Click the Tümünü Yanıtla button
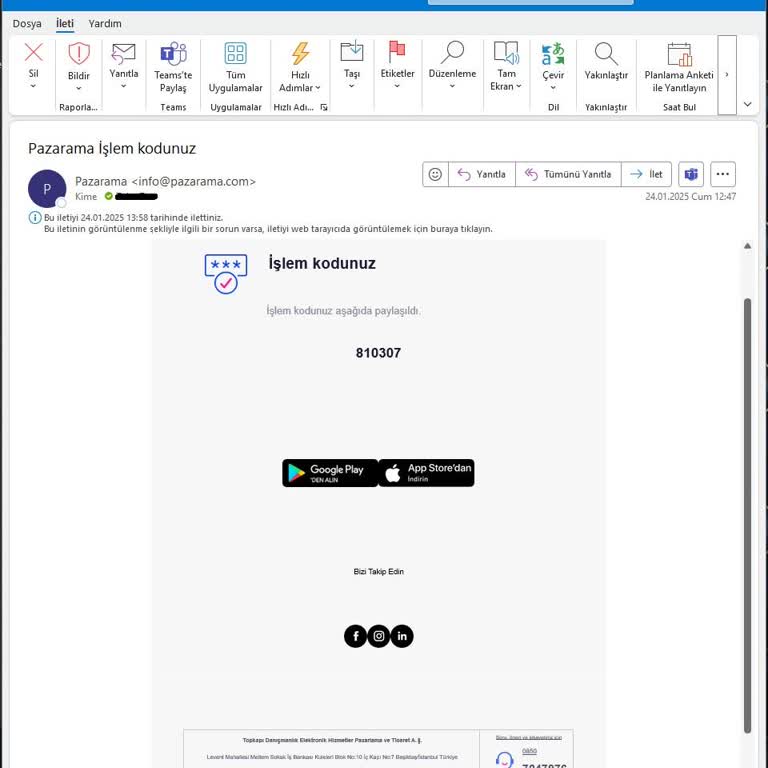768x768 pixels. coord(568,174)
